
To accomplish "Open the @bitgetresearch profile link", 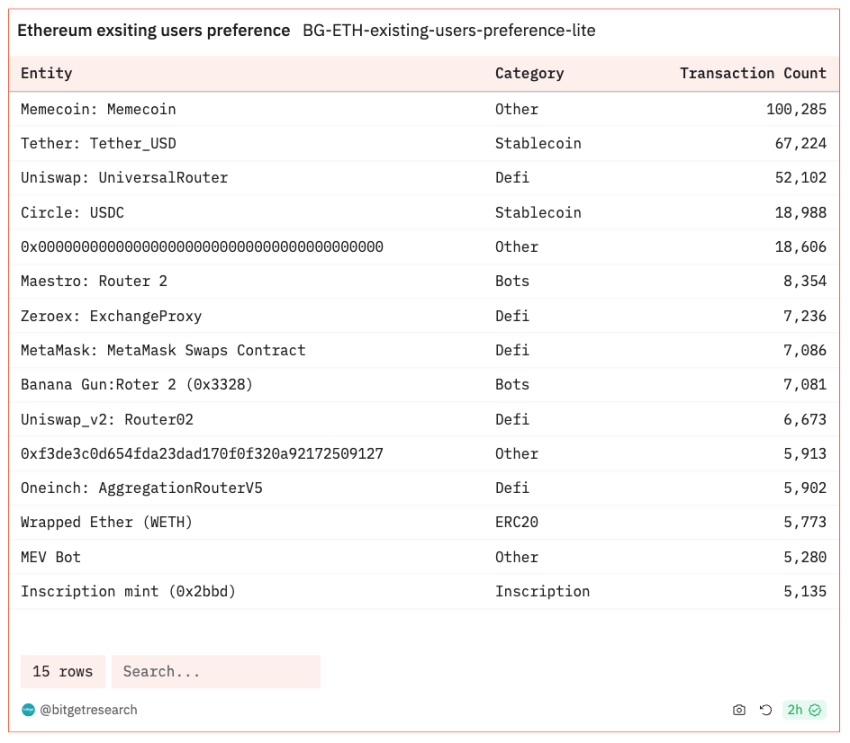I will [x=88, y=710].
